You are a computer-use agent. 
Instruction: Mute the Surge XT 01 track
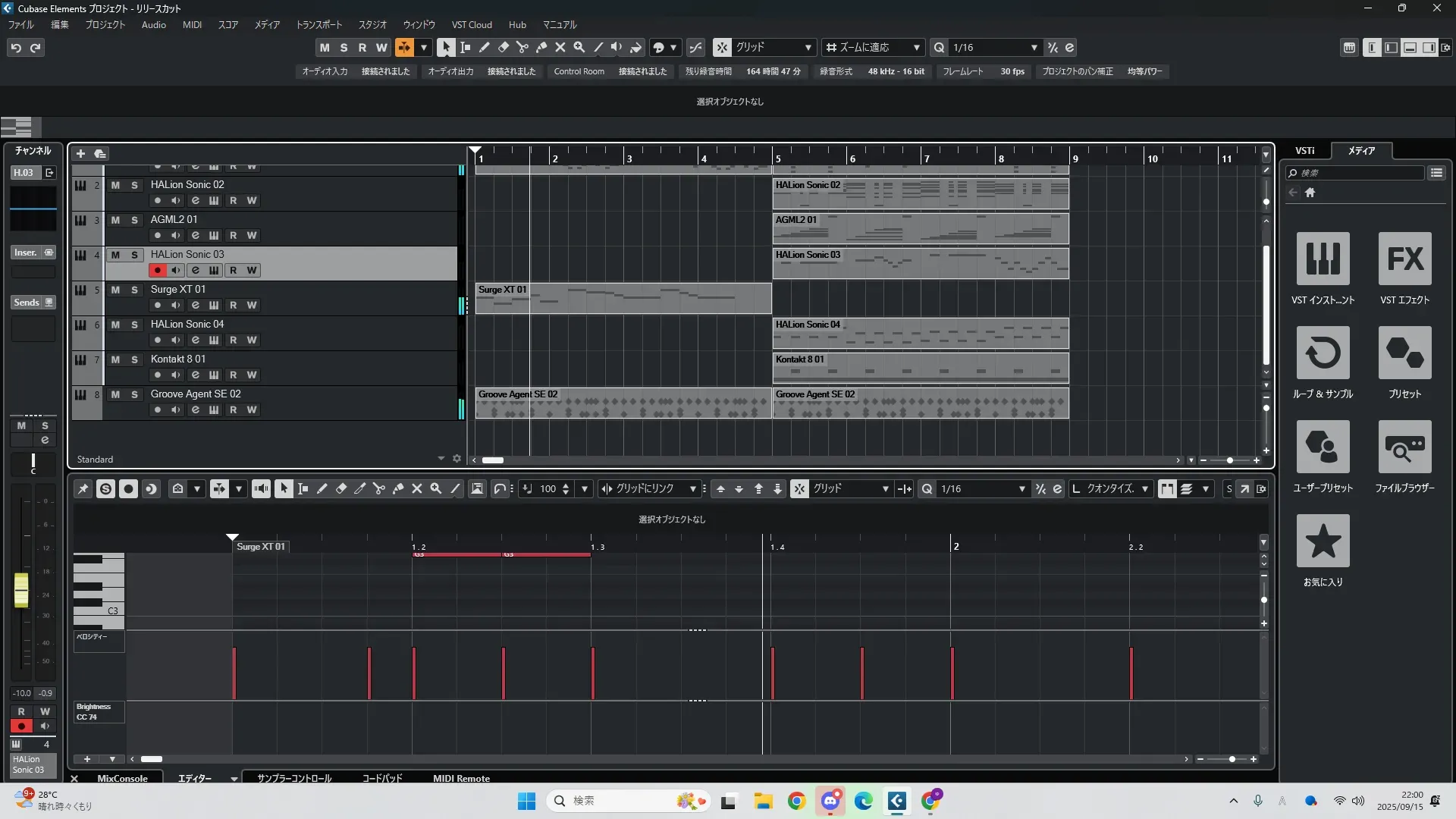[115, 290]
